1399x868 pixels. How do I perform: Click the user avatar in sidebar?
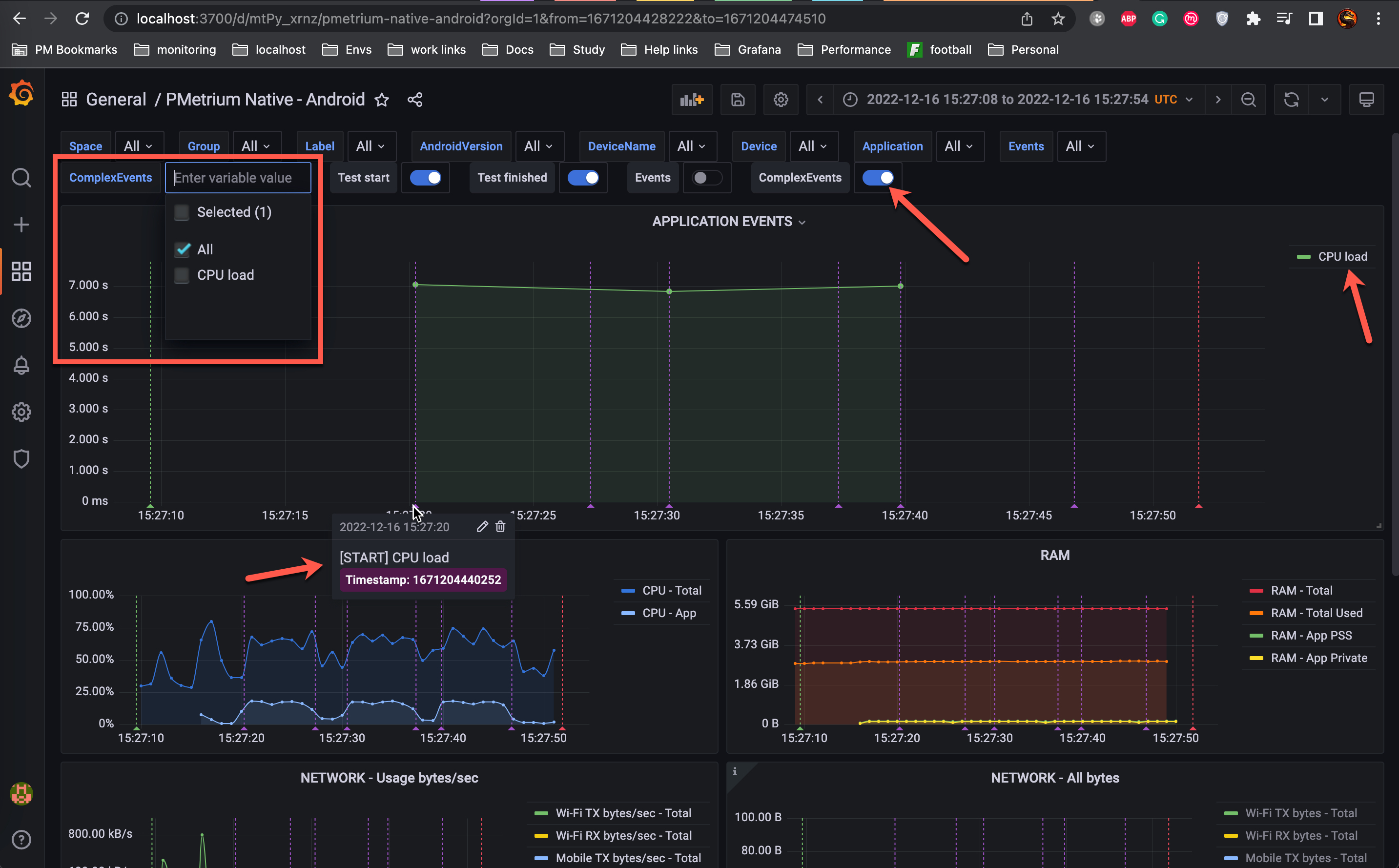pos(21,794)
